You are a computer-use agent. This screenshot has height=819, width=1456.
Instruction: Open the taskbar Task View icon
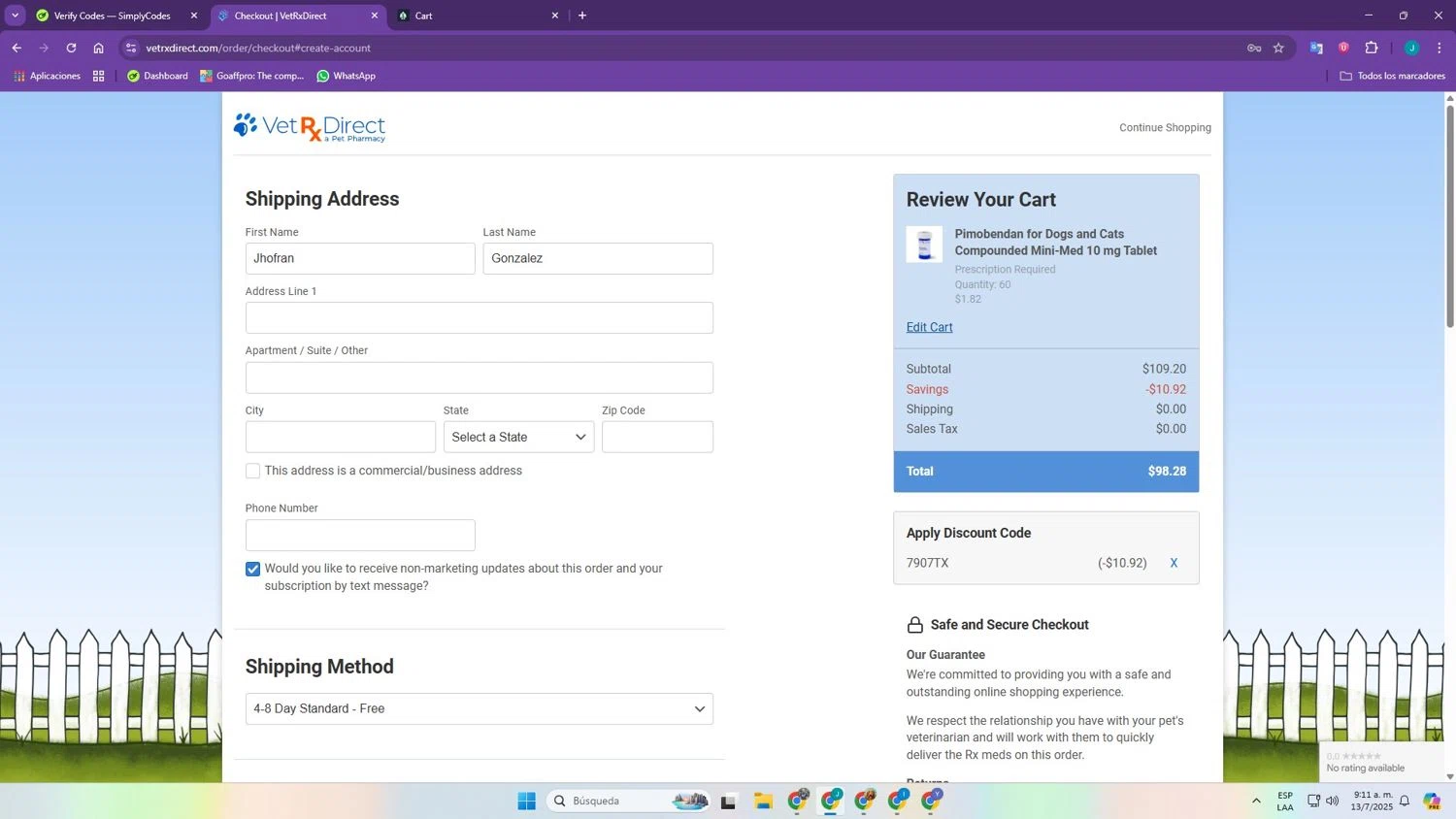pos(728,801)
